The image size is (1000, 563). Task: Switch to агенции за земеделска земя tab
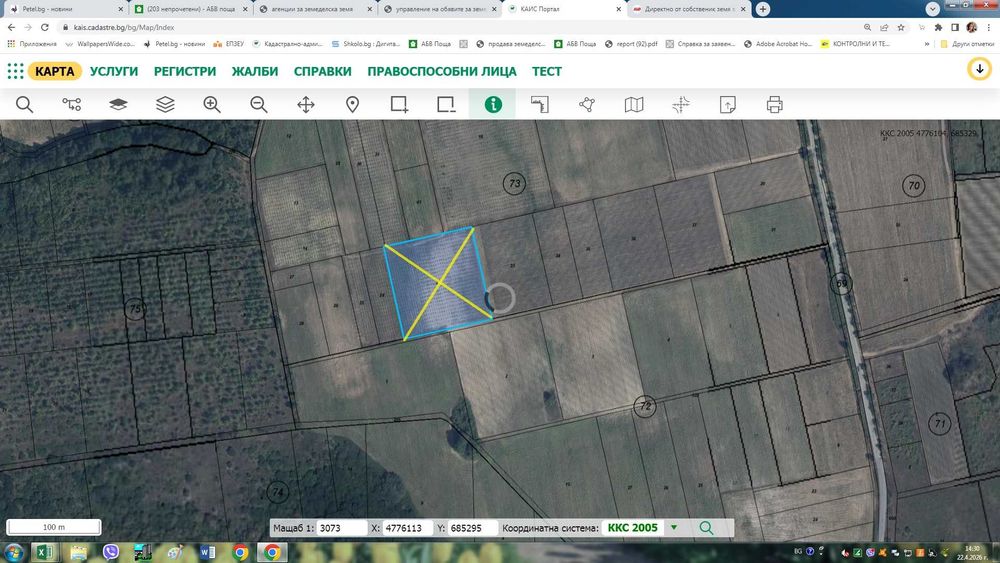(x=314, y=9)
